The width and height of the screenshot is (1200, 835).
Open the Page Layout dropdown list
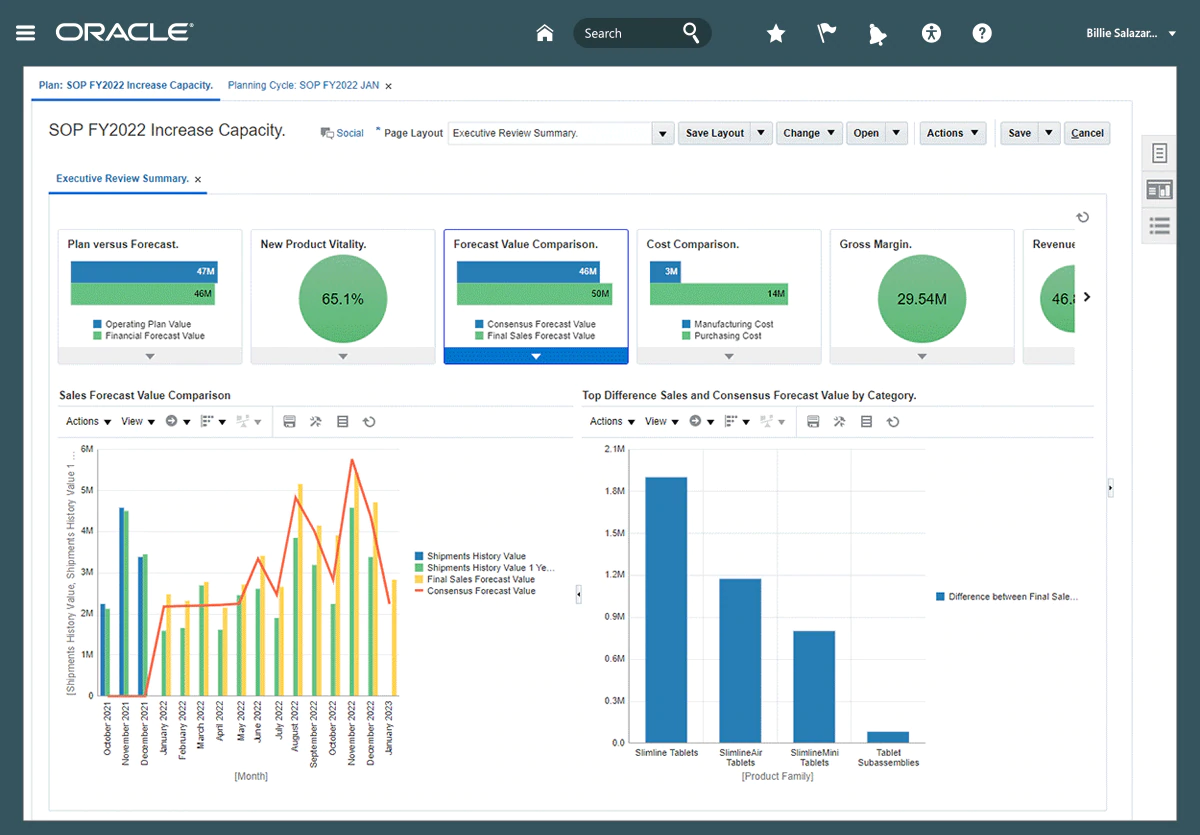click(662, 133)
